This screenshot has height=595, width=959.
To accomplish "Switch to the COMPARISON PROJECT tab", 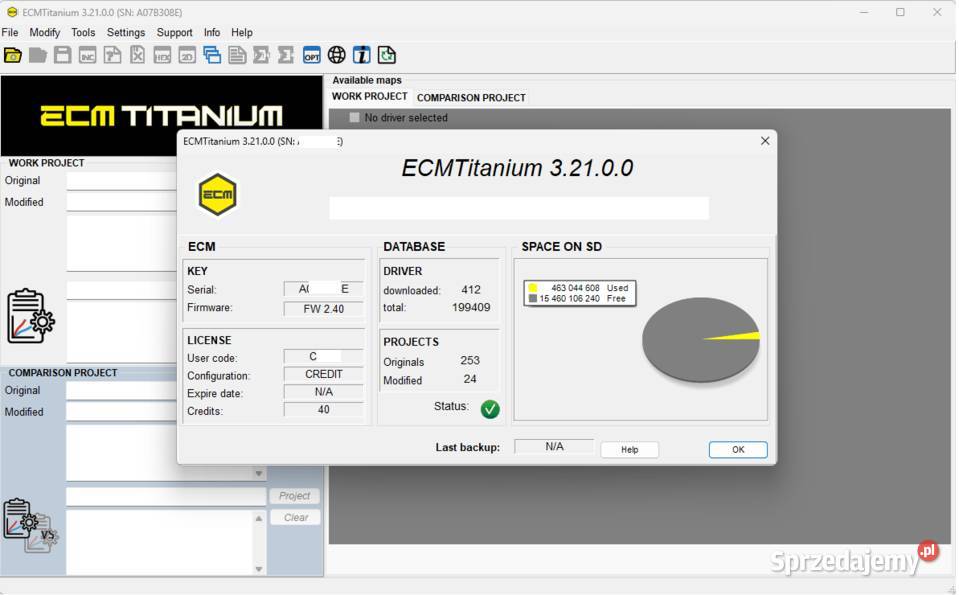I will [471, 97].
